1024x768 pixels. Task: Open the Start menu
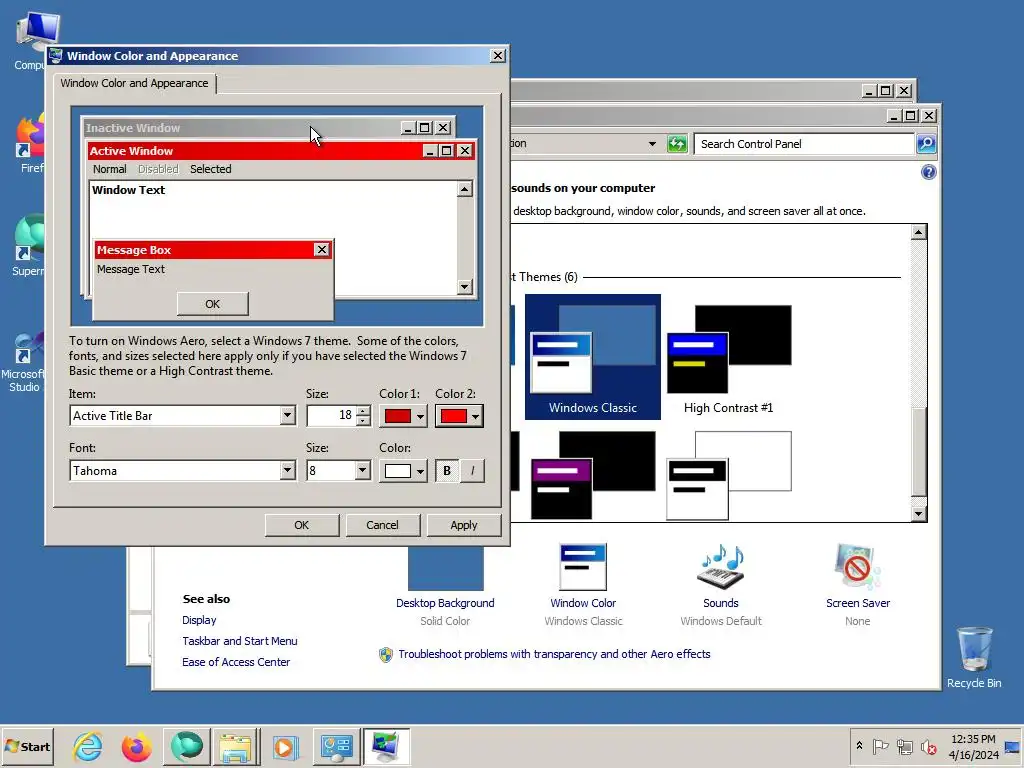pyautogui.click(x=27, y=746)
